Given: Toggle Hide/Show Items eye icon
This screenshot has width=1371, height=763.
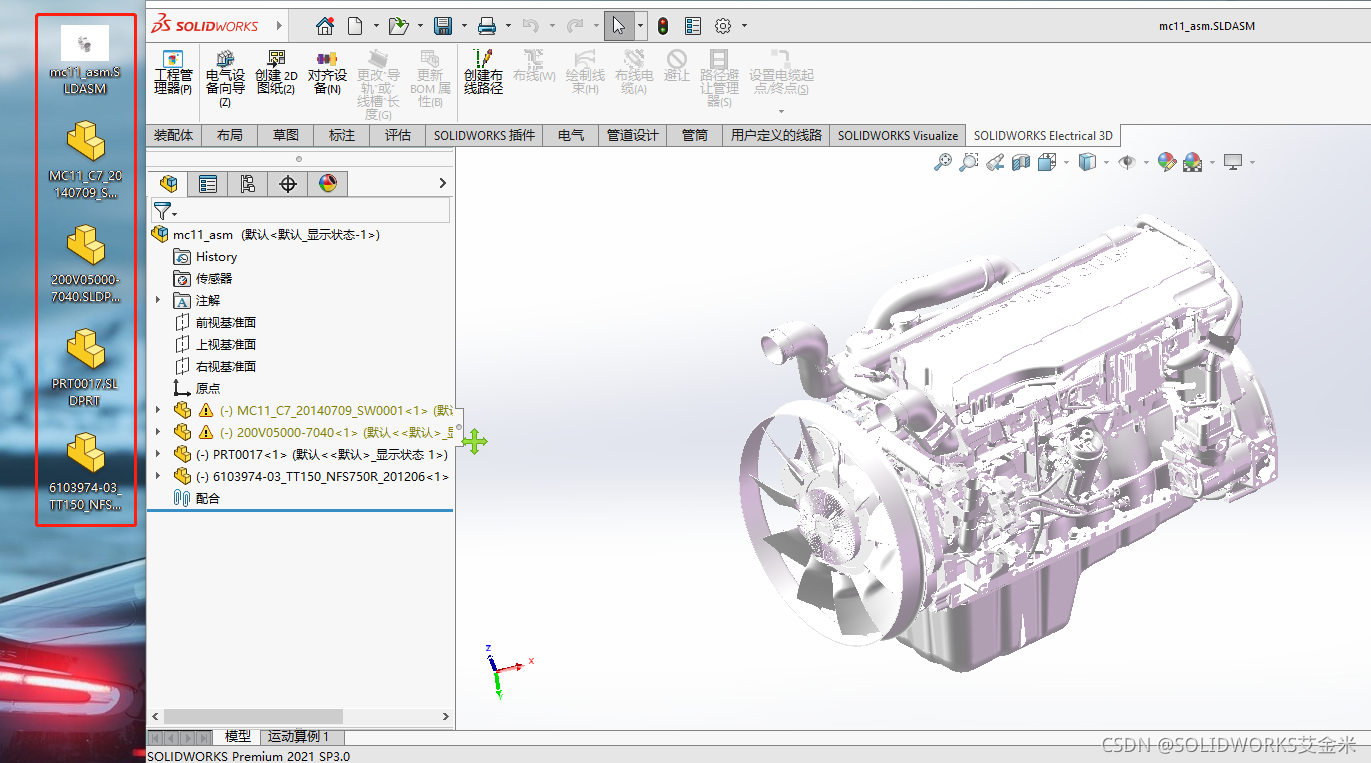Looking at the screenshot, I should (x=1127, y=162).
